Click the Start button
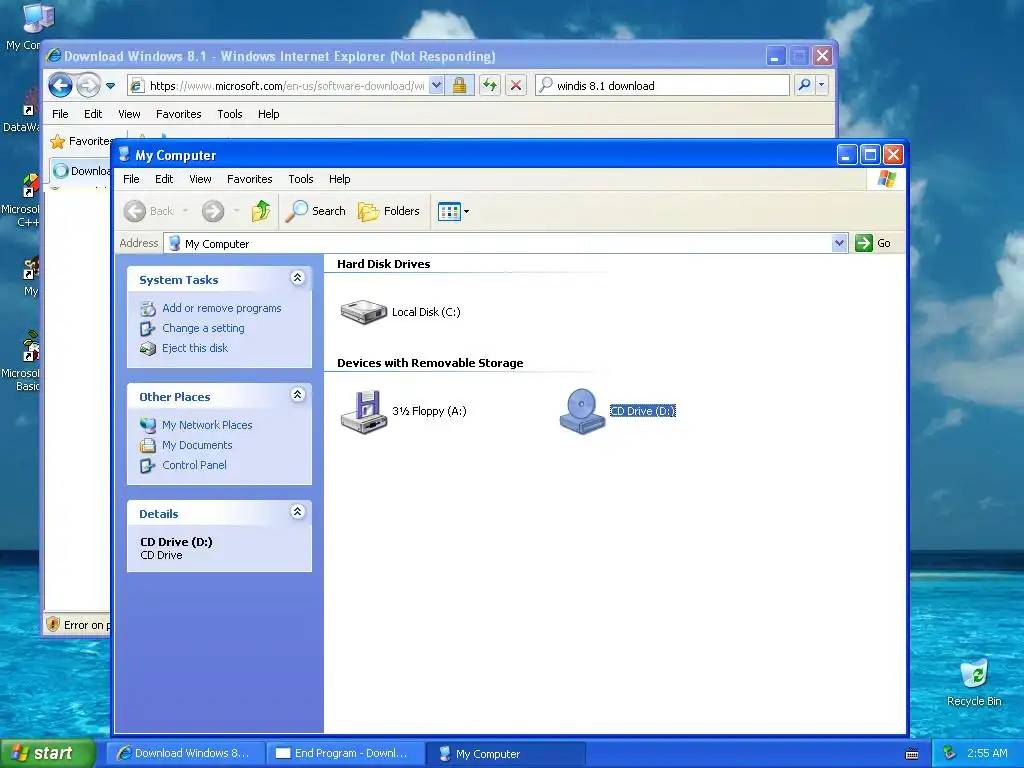 click(x=47, y=753)
